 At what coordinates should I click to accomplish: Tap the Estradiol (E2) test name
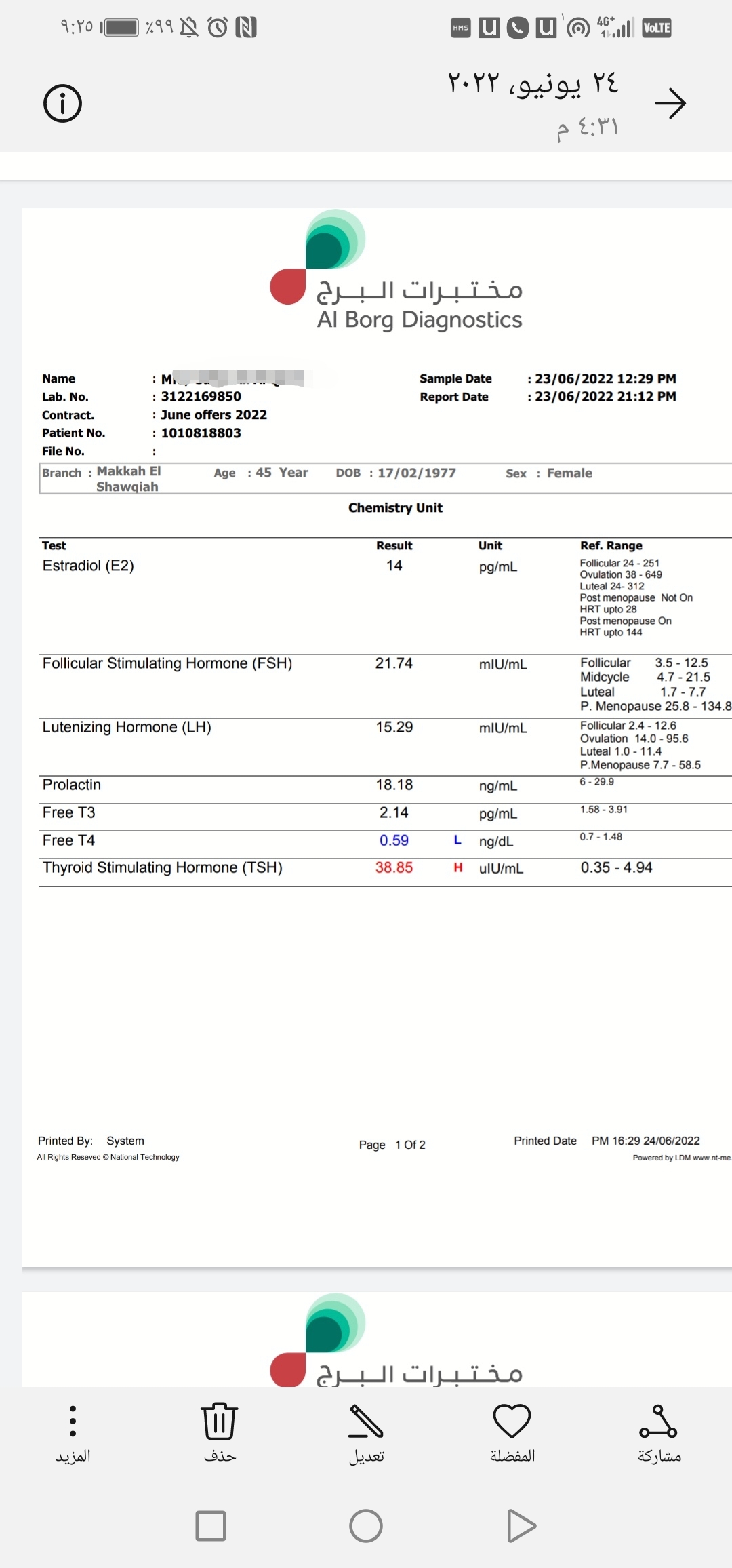pyautogui.click(x=88, y=566)
